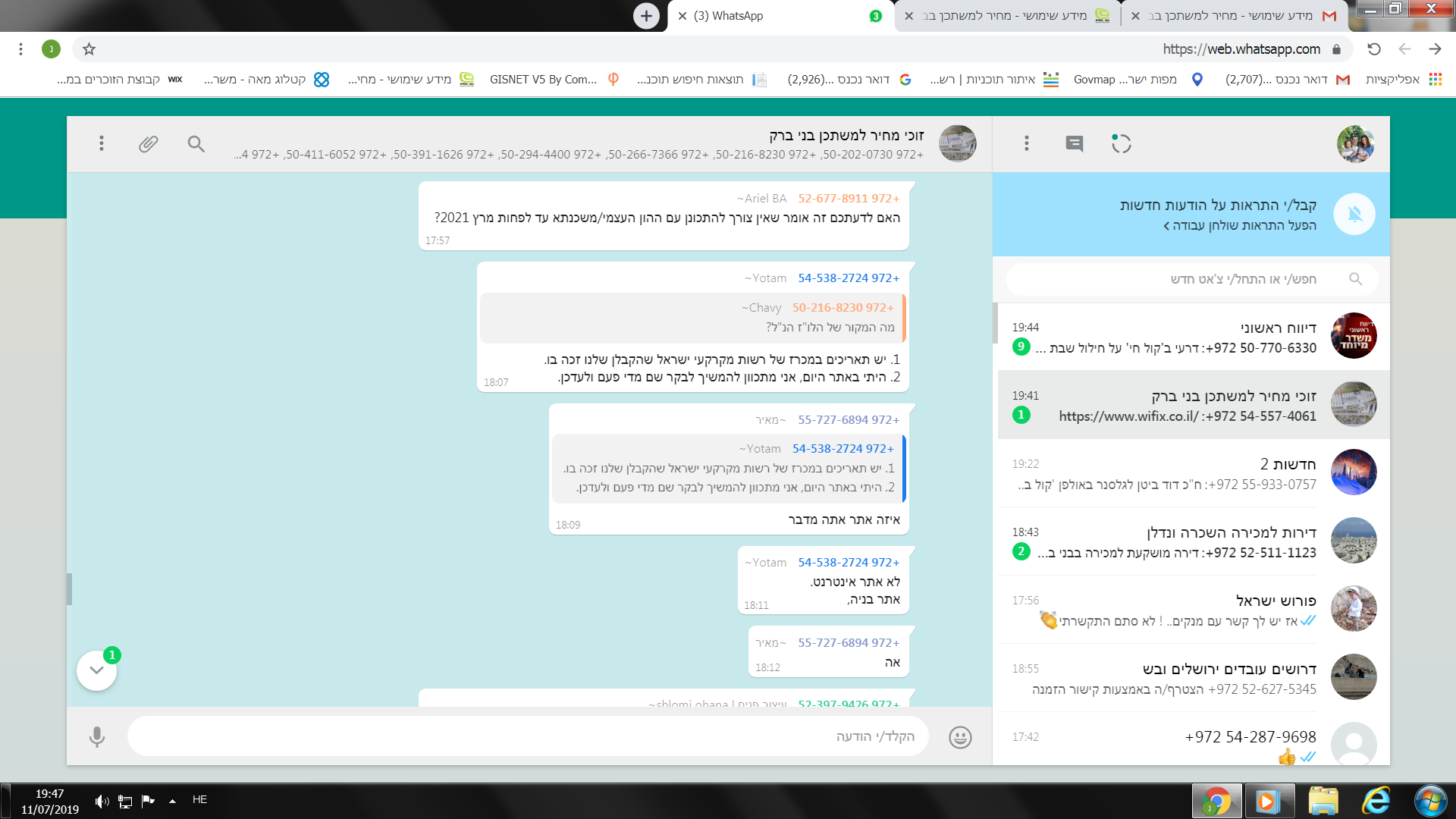Click the microphone voice message icon
Viewport: 1456px width, 819px height.
(96, 736)
